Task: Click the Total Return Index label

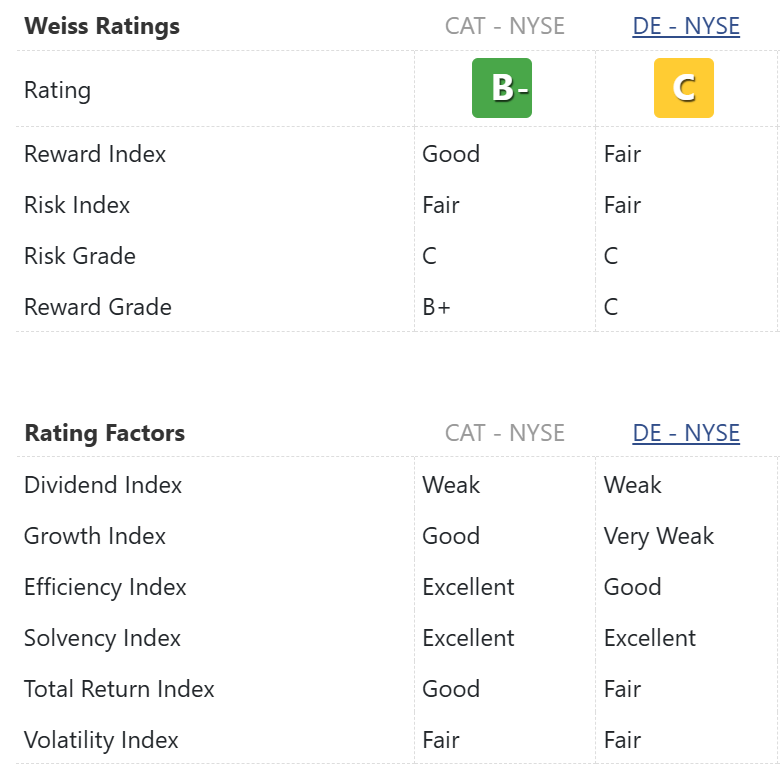Action: tap(119, 689)
